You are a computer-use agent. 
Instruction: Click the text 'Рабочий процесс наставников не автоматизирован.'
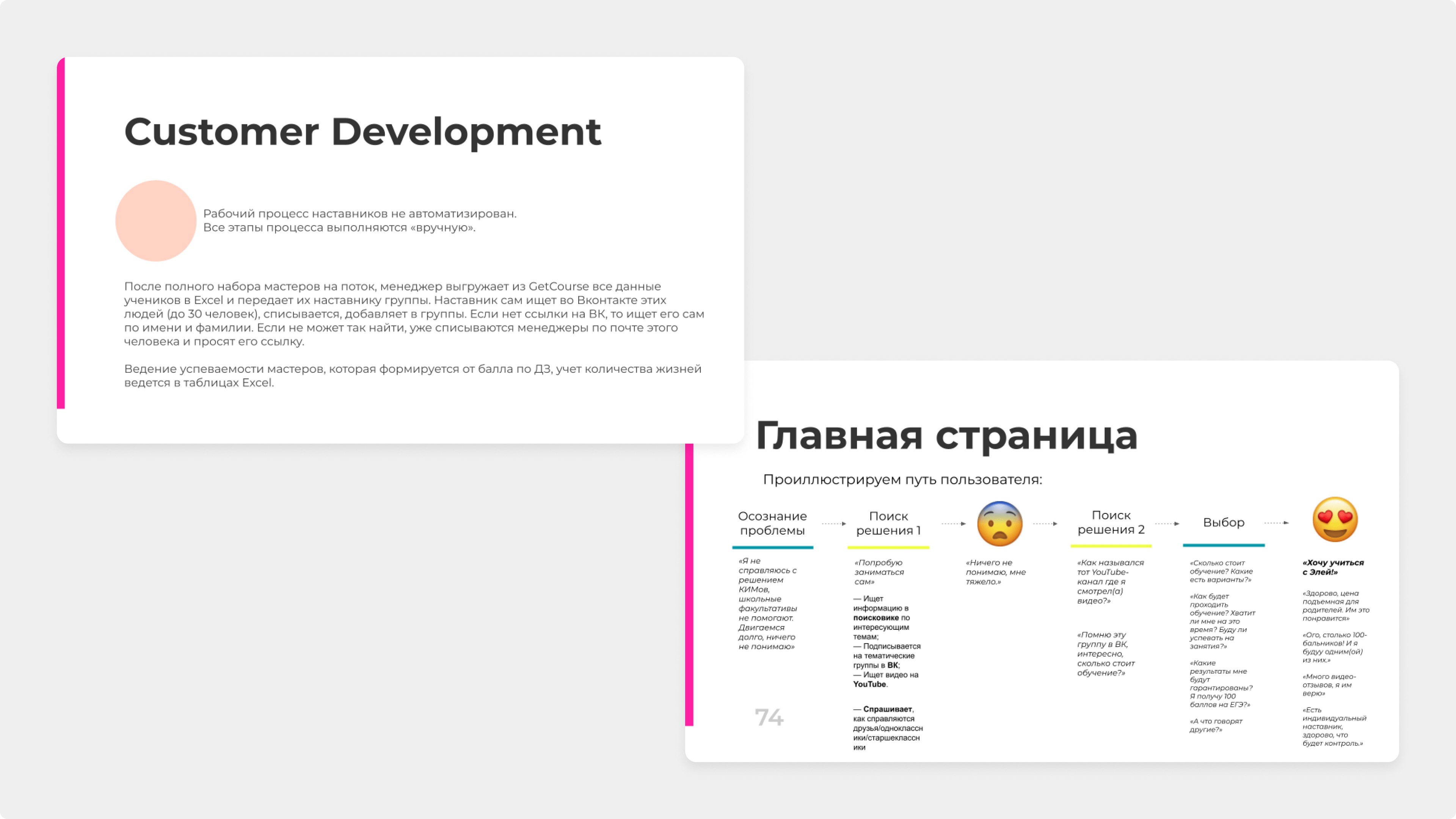[359, 213]
